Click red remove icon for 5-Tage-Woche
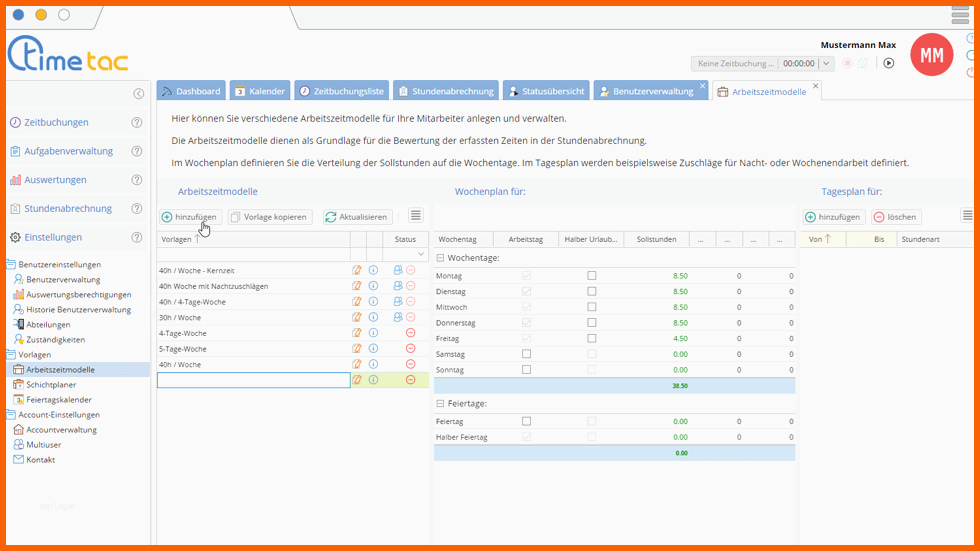The height and width of the screenshot is (551, 980). (411, 349)
